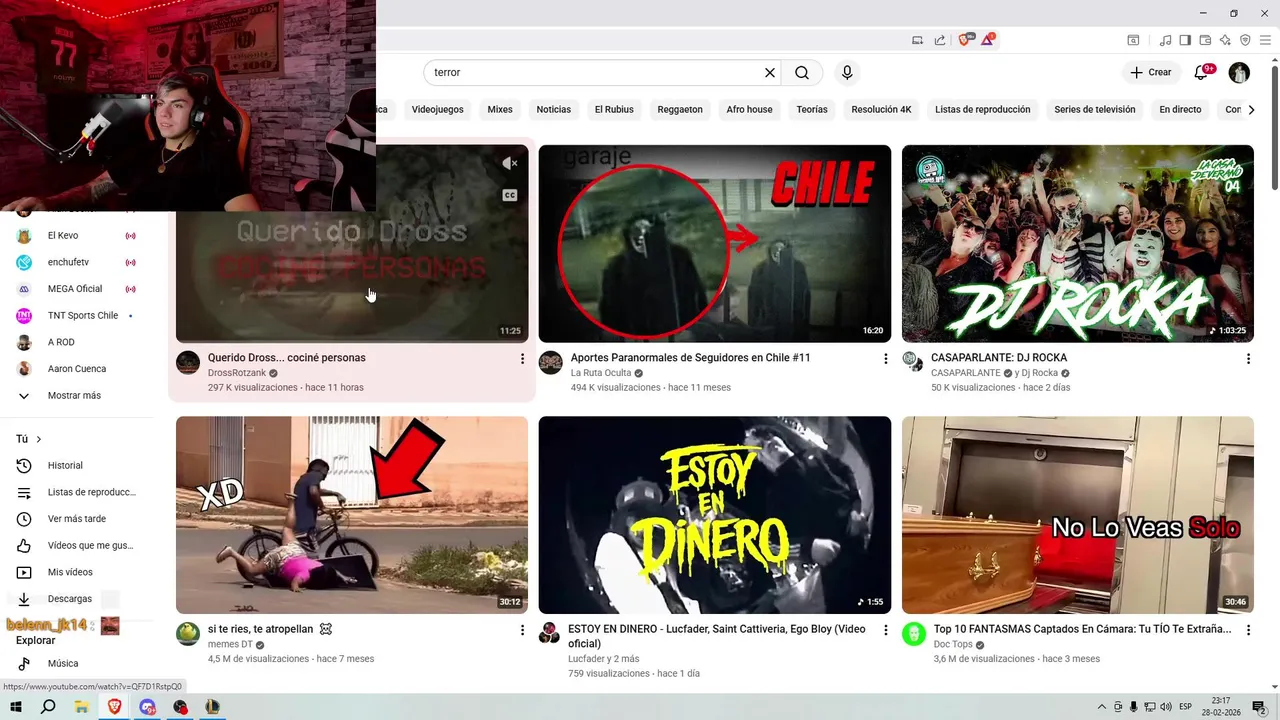Open options menu for si te ries video
The height and width of the screenshot is (720, 1280).
click(522, 630)
